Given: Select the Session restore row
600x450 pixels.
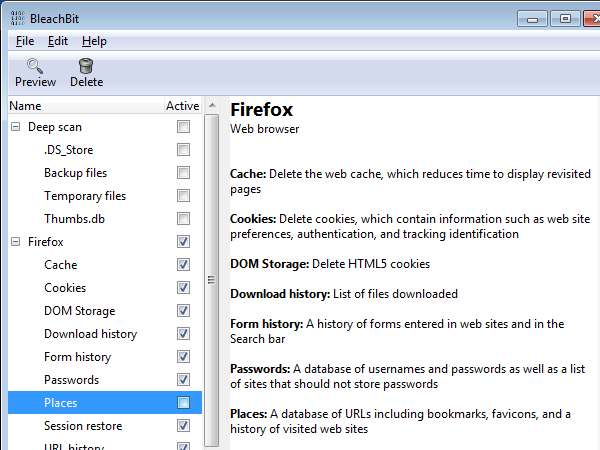Looking at the screenshot, I should point(105,426).
